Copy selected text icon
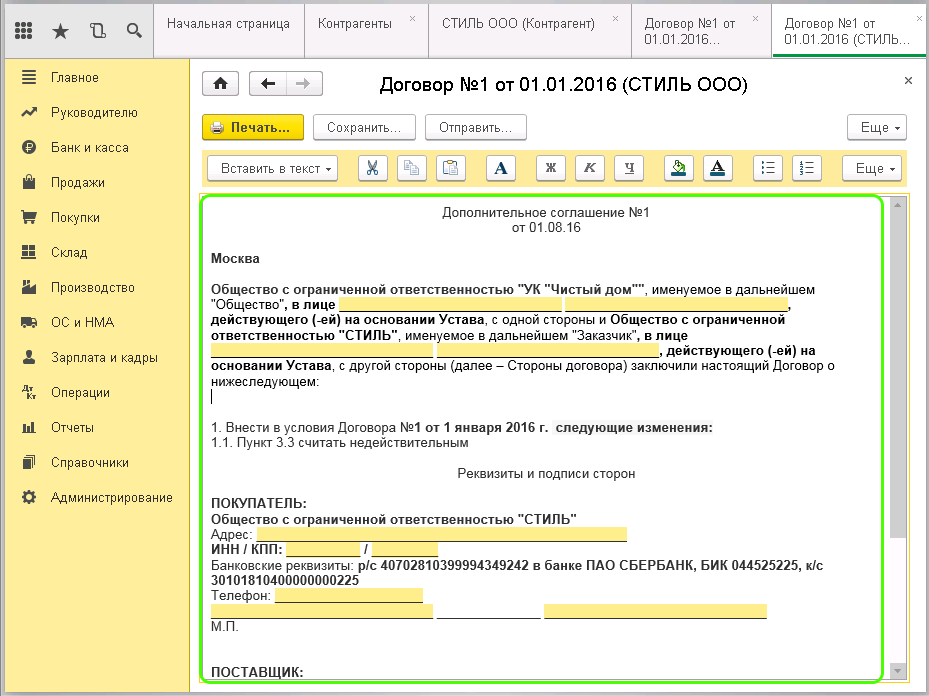Screen dimensions: 929x696 click(x=412, y=168)
